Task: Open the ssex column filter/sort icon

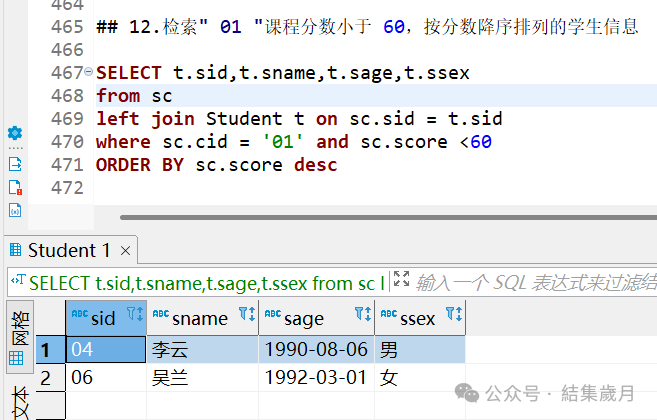Action: point(454,314)
